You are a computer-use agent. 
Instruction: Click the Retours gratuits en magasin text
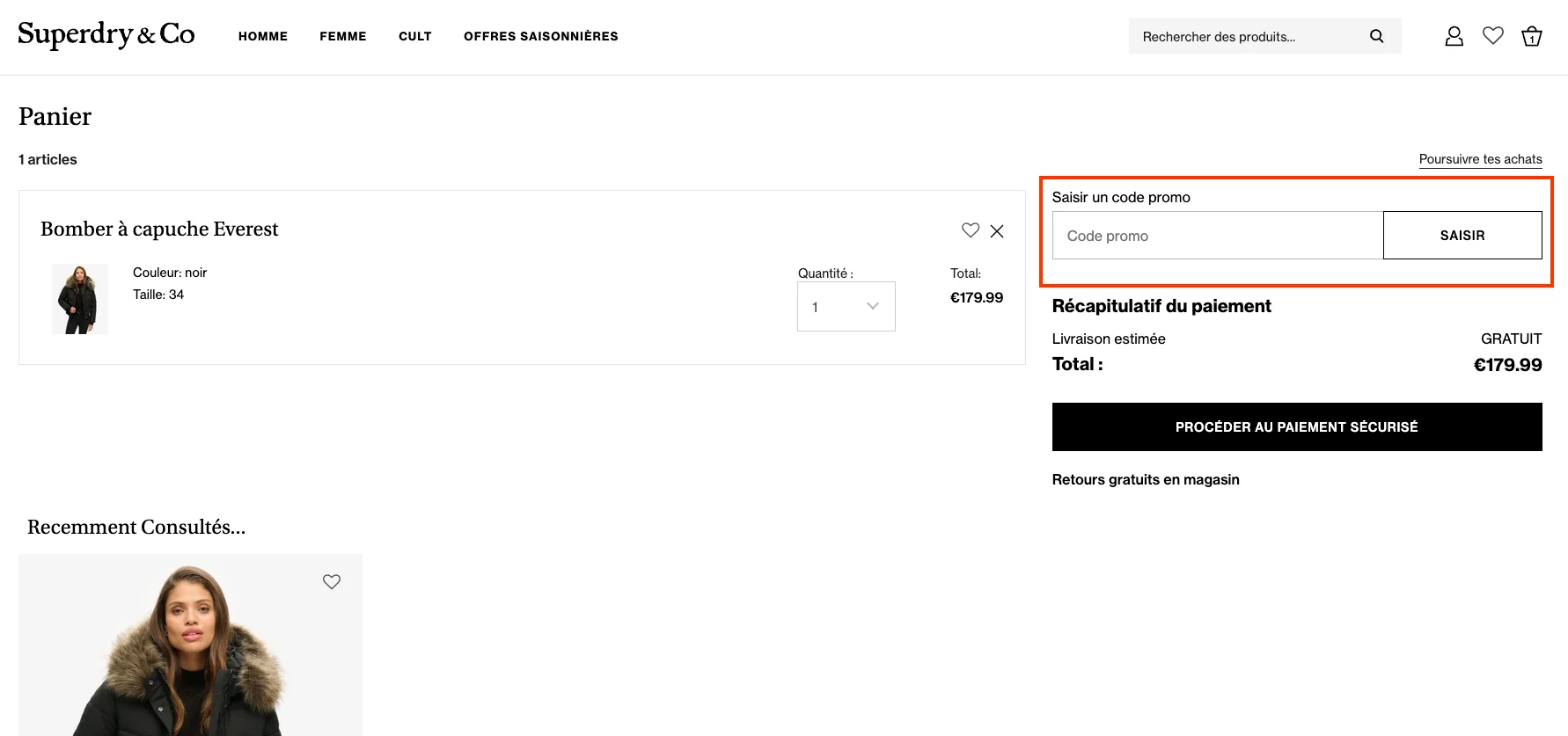coord(1146,479)
